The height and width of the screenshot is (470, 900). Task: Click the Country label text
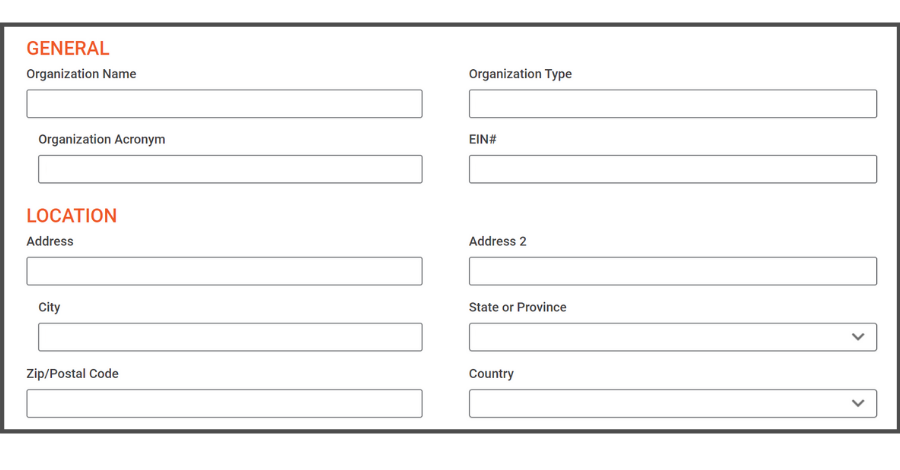click(x=491, y=374)
